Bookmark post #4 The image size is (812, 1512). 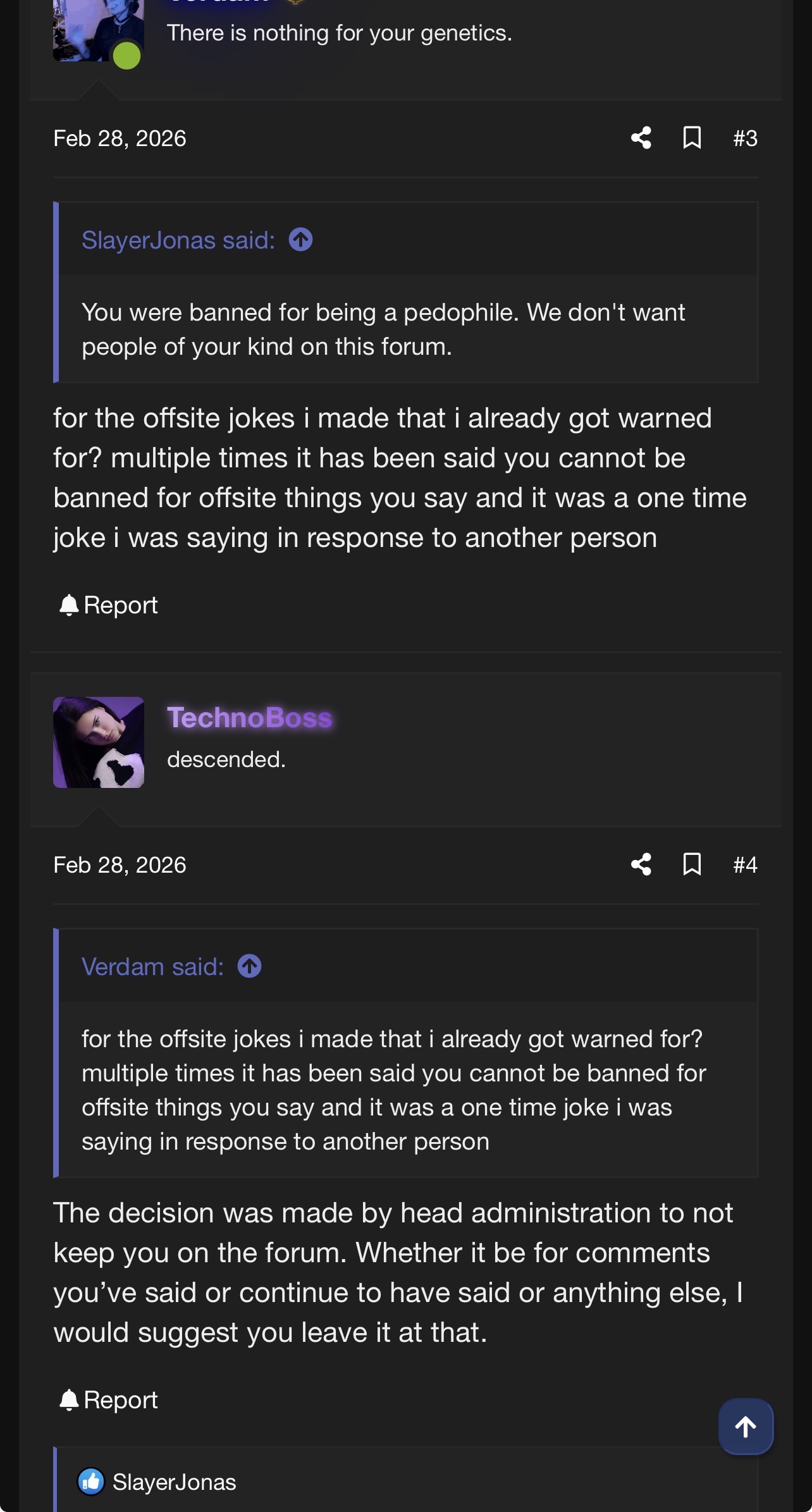point(692,864)
